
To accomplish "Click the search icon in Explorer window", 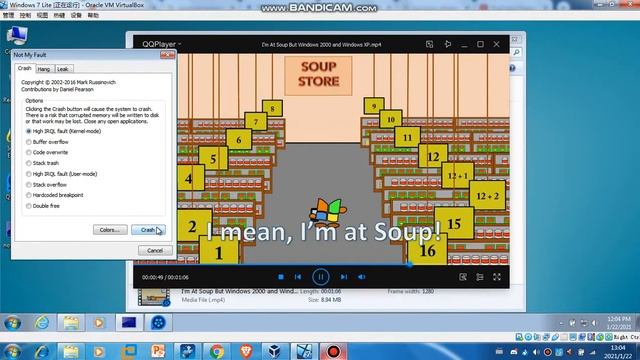I will pyautogui.click(x=516, y=52).
